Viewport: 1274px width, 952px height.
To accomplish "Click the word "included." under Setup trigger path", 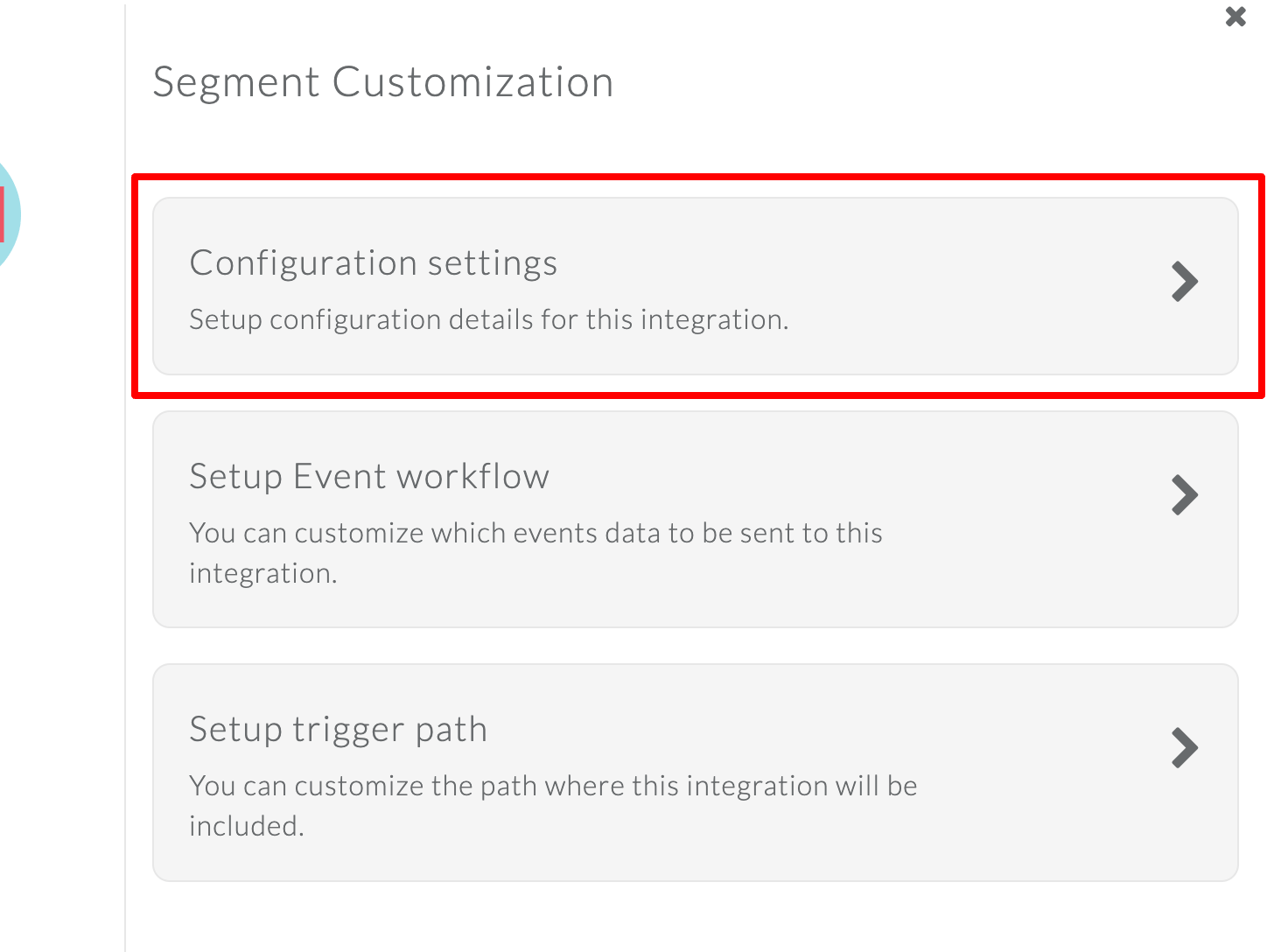I will click(246, 827).
